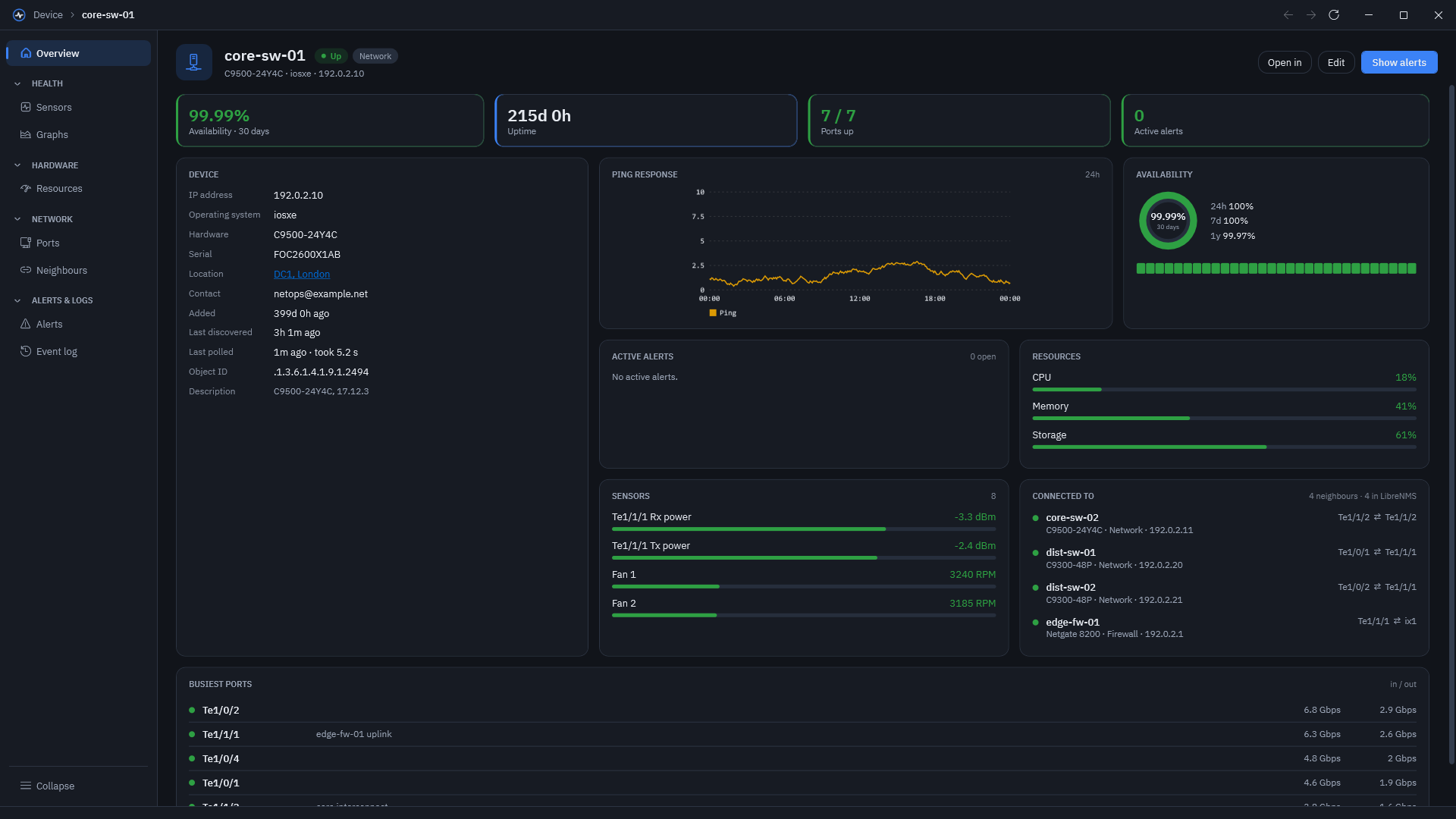Click the link arrows icon for edge-fw-01
Image resolution: width=1456 pixels, height=819 pixels.
pyautogui.click(x=1397, y=621)
